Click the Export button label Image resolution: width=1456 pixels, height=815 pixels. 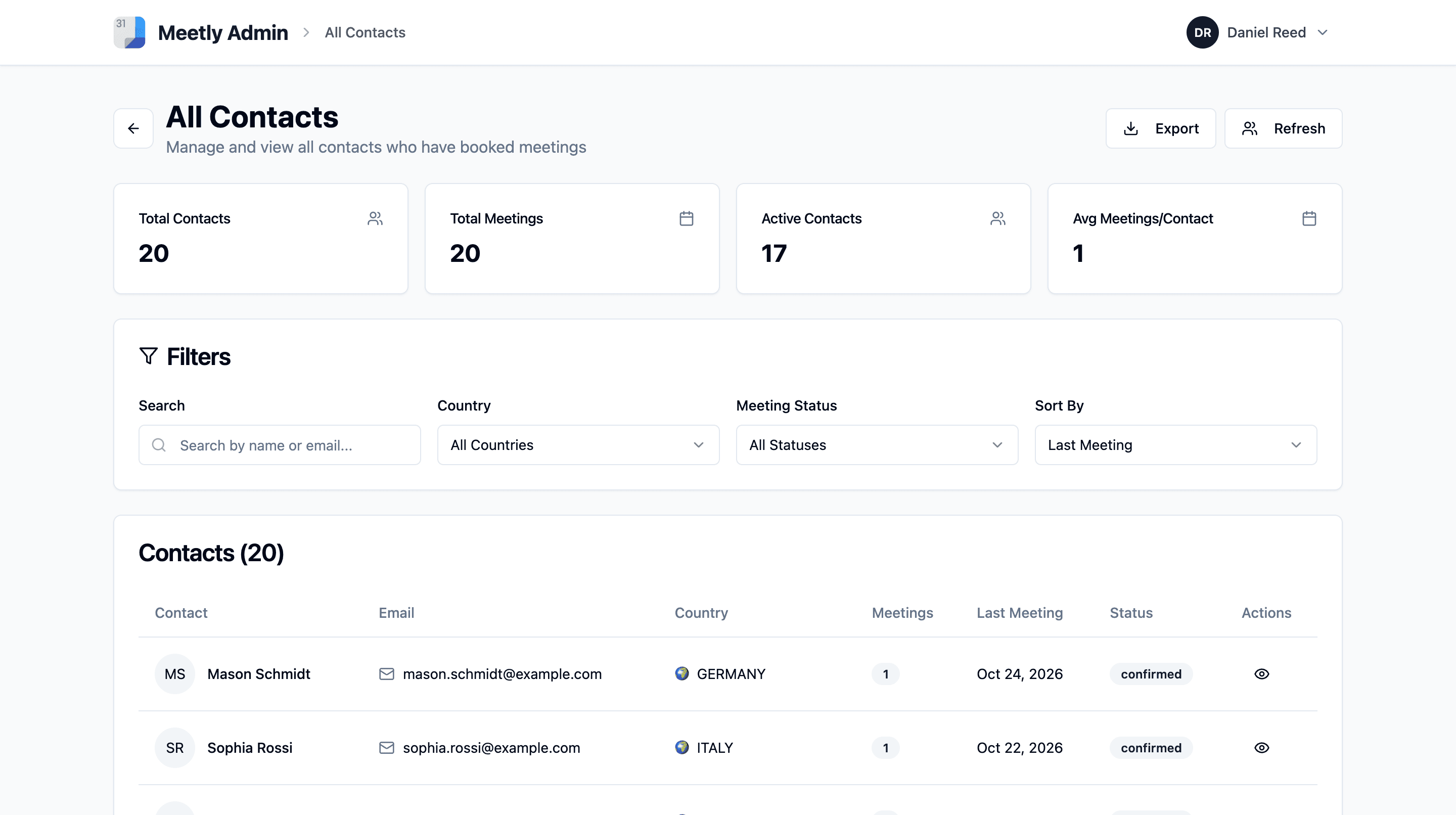coord(1177,128)
